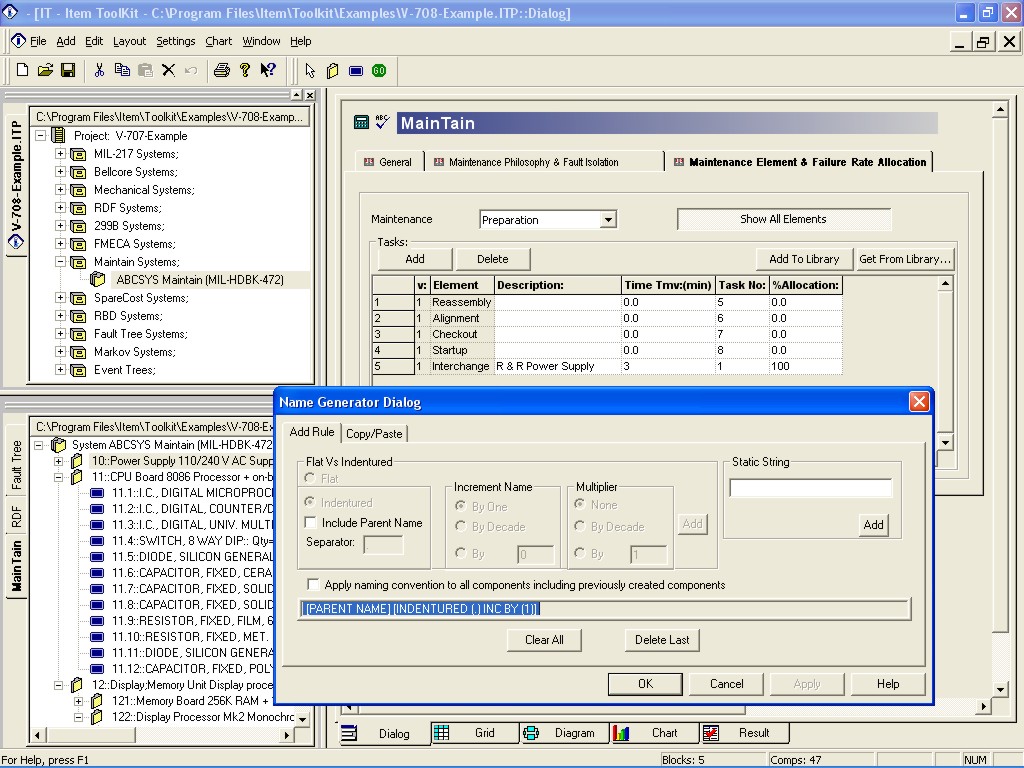
Task: Open the Chart menu
Action: tap(218, 41)
